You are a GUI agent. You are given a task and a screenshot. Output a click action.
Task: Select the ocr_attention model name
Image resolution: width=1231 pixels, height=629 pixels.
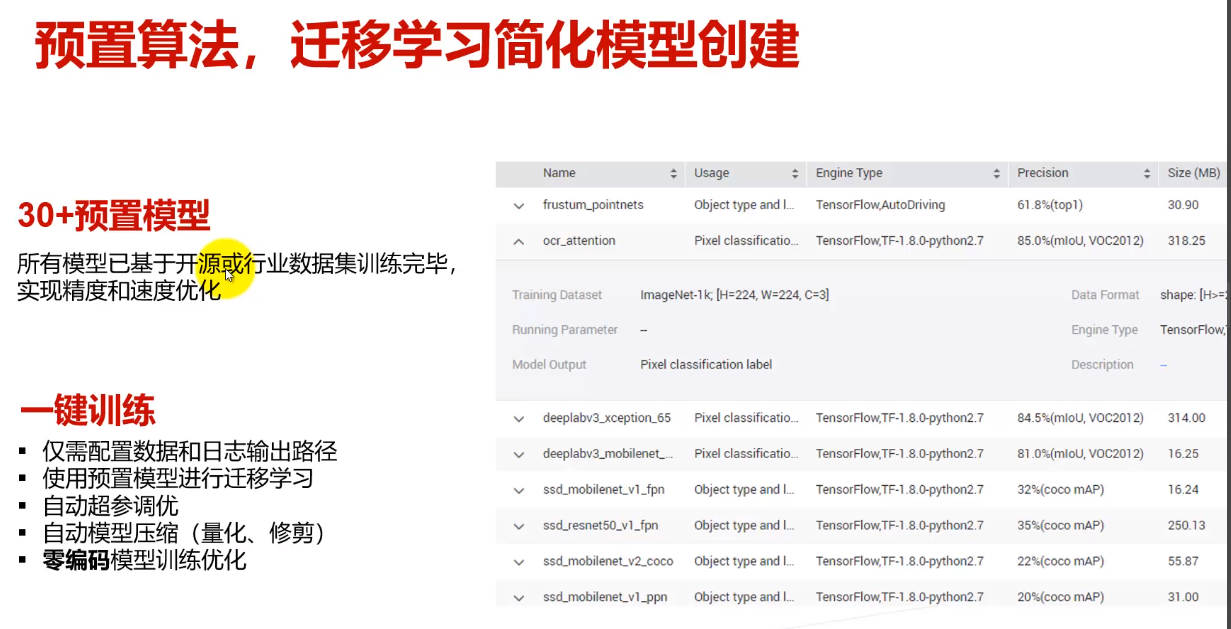579,241
